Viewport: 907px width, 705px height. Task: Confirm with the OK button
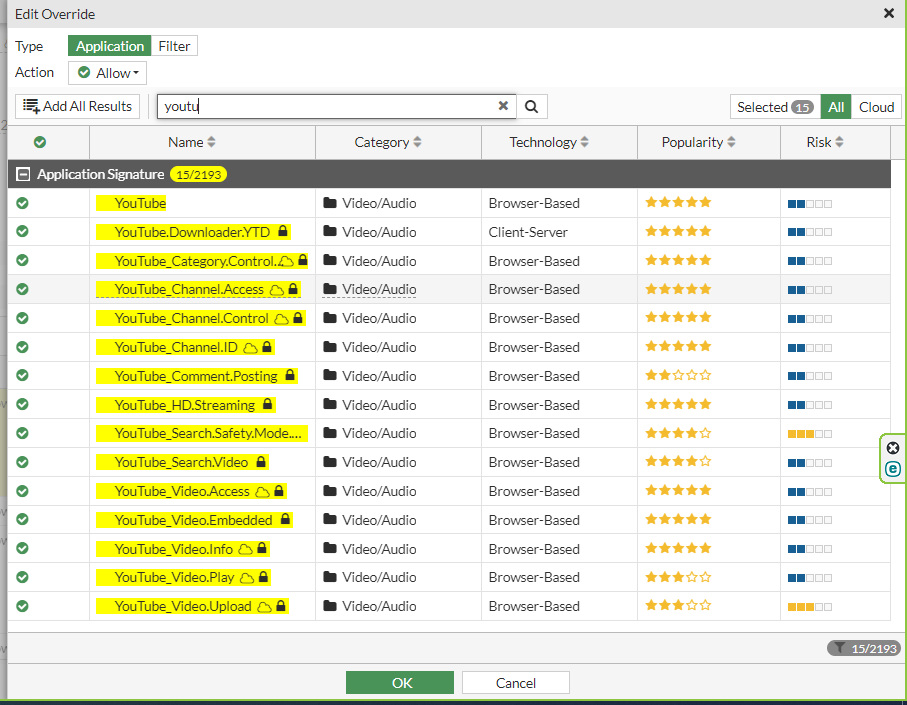(x=400, y=682)
